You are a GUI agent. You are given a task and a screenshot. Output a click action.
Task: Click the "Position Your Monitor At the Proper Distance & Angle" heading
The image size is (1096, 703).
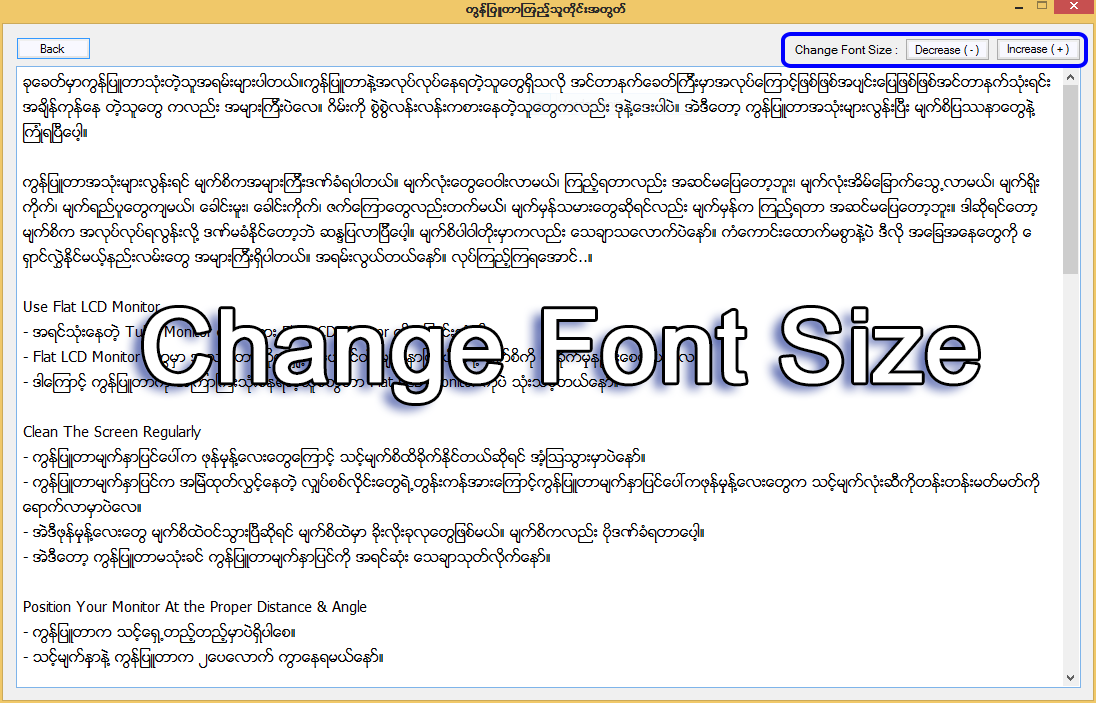(x=195, y=607)
